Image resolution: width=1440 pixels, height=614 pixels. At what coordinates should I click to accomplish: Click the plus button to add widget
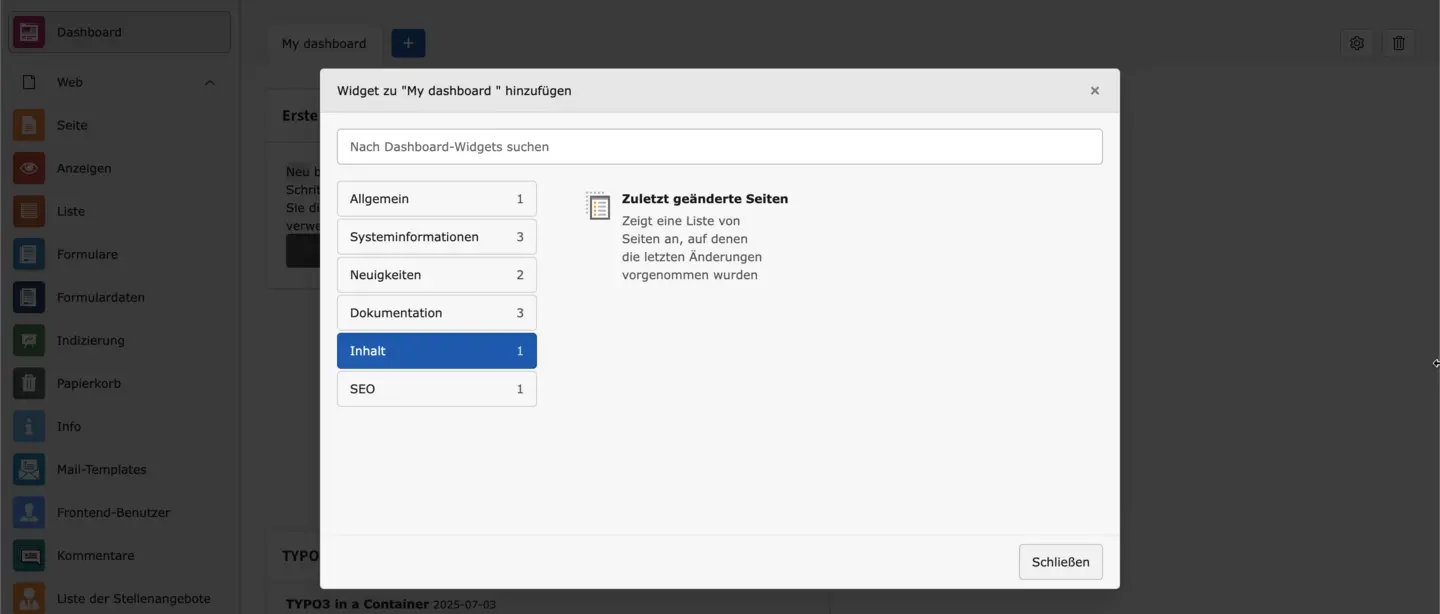point(408,43)
